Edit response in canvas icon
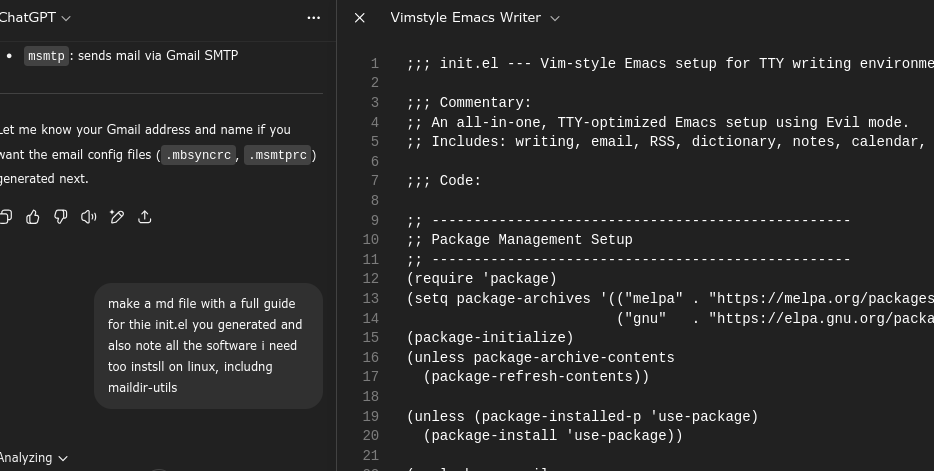Screen dimensions: 934x471 (x=117, y=217)
